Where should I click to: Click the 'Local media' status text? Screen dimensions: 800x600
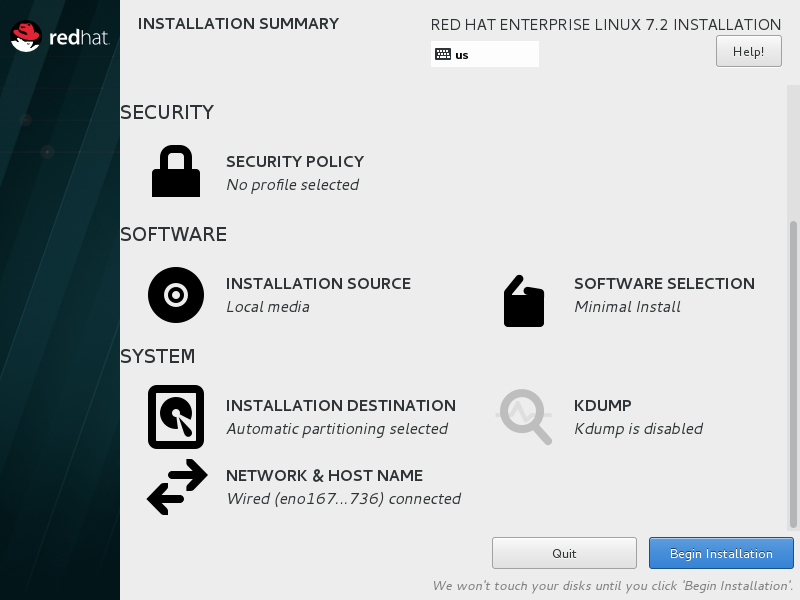click(x=268, y=307)
